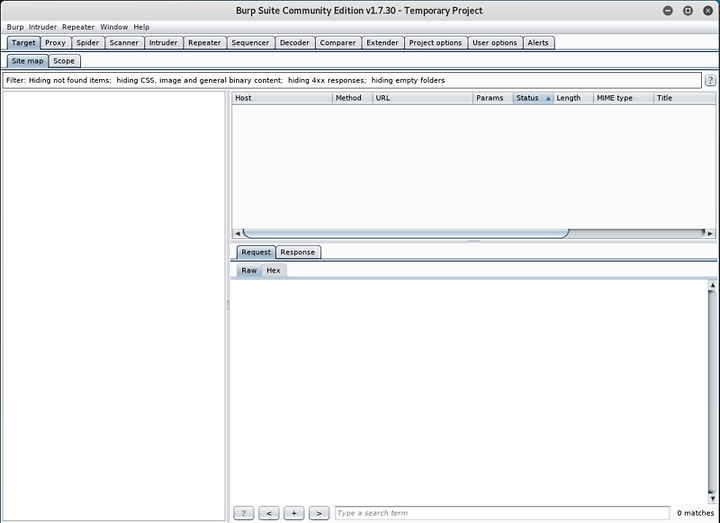Open the Burp menu

click(15, 27)
